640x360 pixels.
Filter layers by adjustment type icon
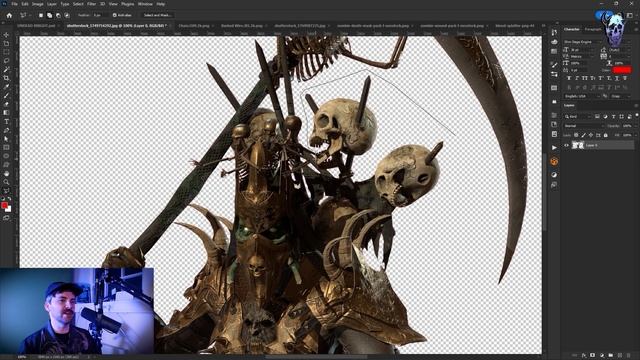click(x=605, y=116)
